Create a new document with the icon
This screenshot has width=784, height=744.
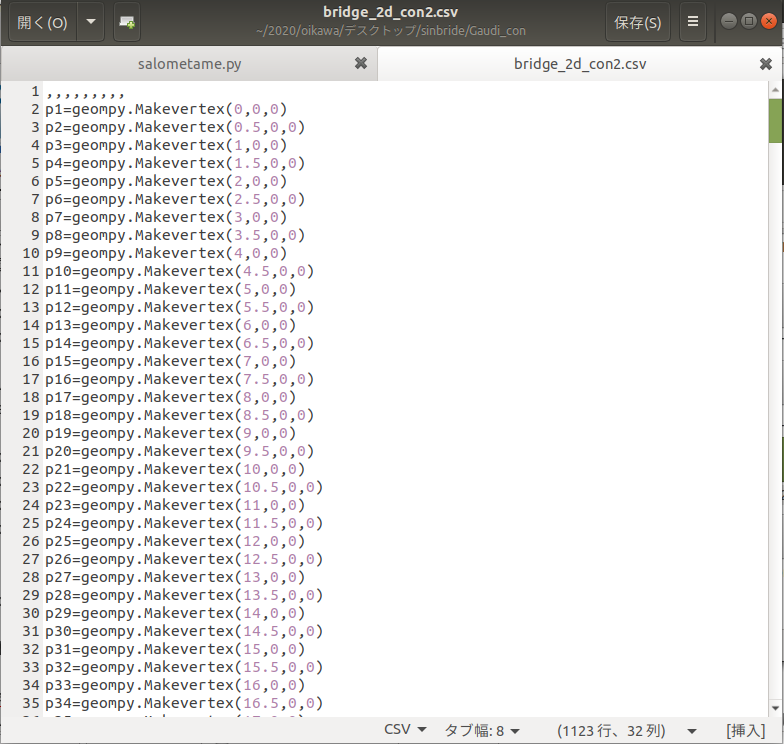[127, 22]
